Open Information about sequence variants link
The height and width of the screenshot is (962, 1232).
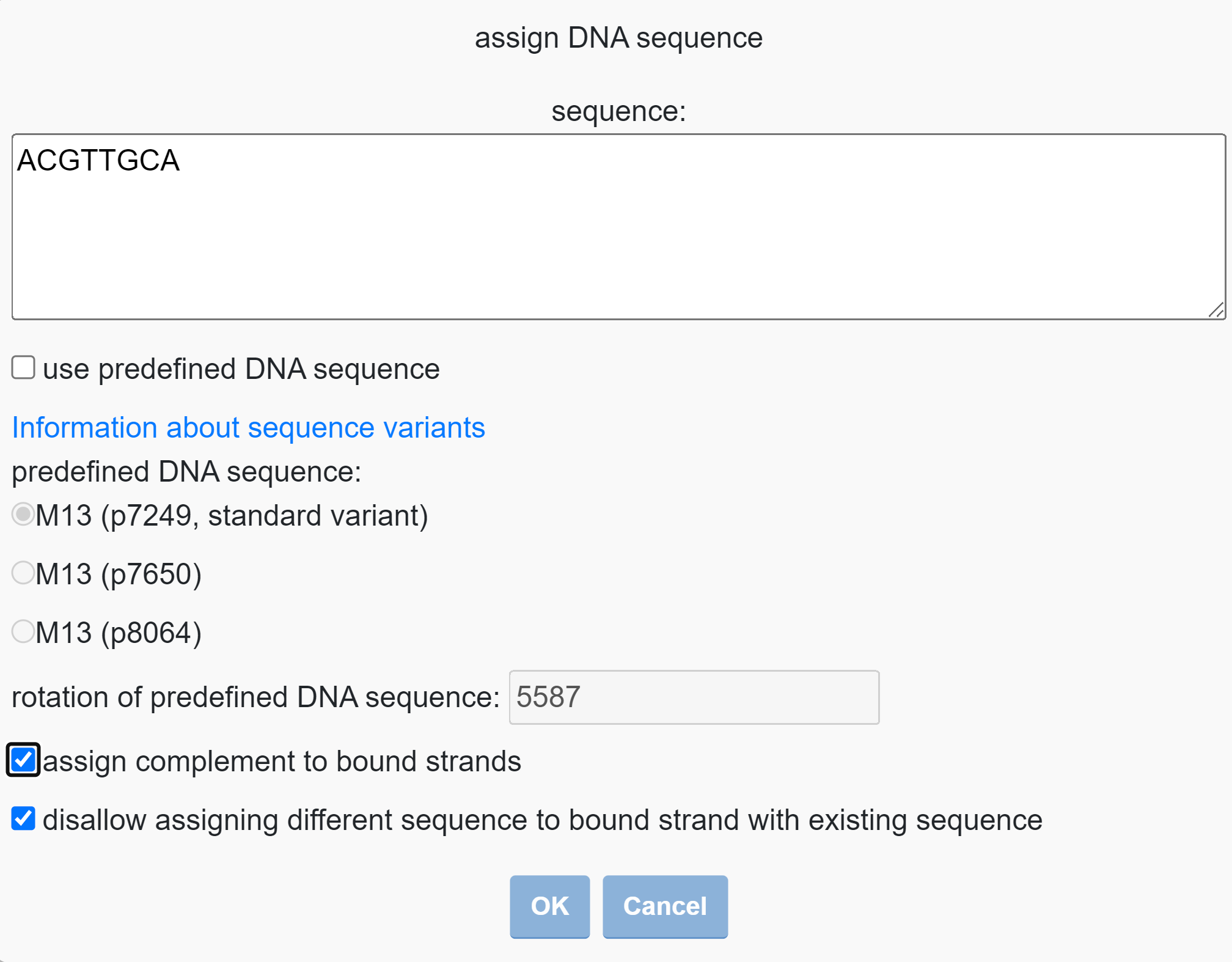pos(248,428)
